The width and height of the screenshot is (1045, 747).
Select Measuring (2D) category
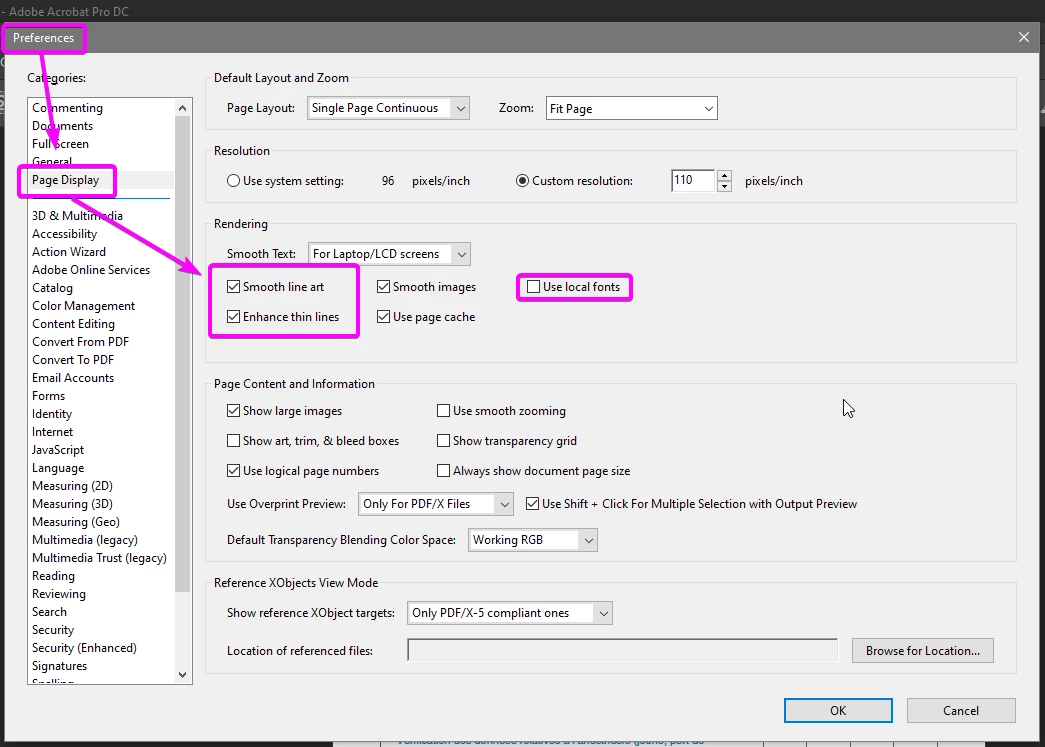(x=72, y=486)
